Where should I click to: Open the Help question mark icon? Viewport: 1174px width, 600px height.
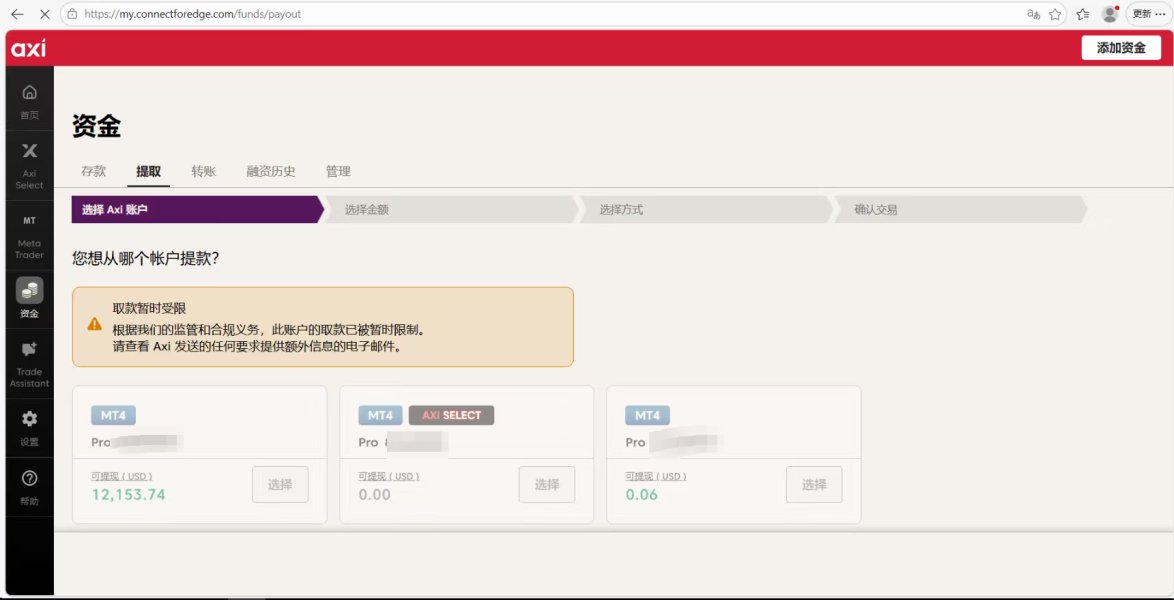[29, 478]
